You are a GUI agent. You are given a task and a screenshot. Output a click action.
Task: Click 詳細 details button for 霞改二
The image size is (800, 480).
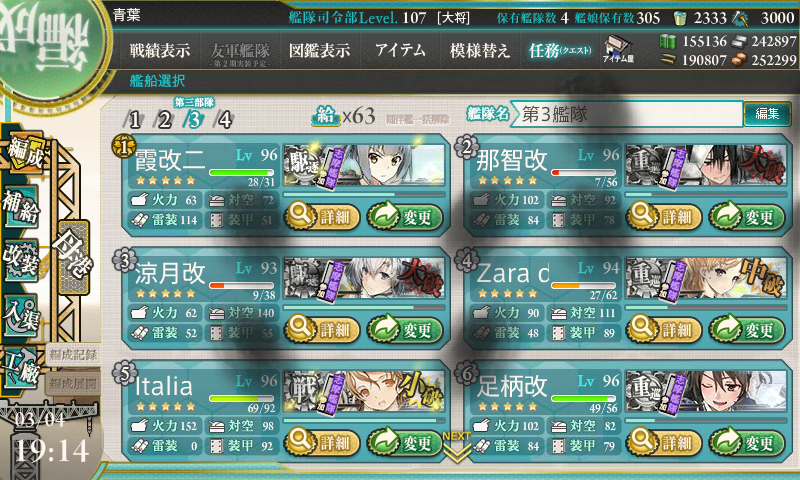pyautogui.click(x=322, y=216)
